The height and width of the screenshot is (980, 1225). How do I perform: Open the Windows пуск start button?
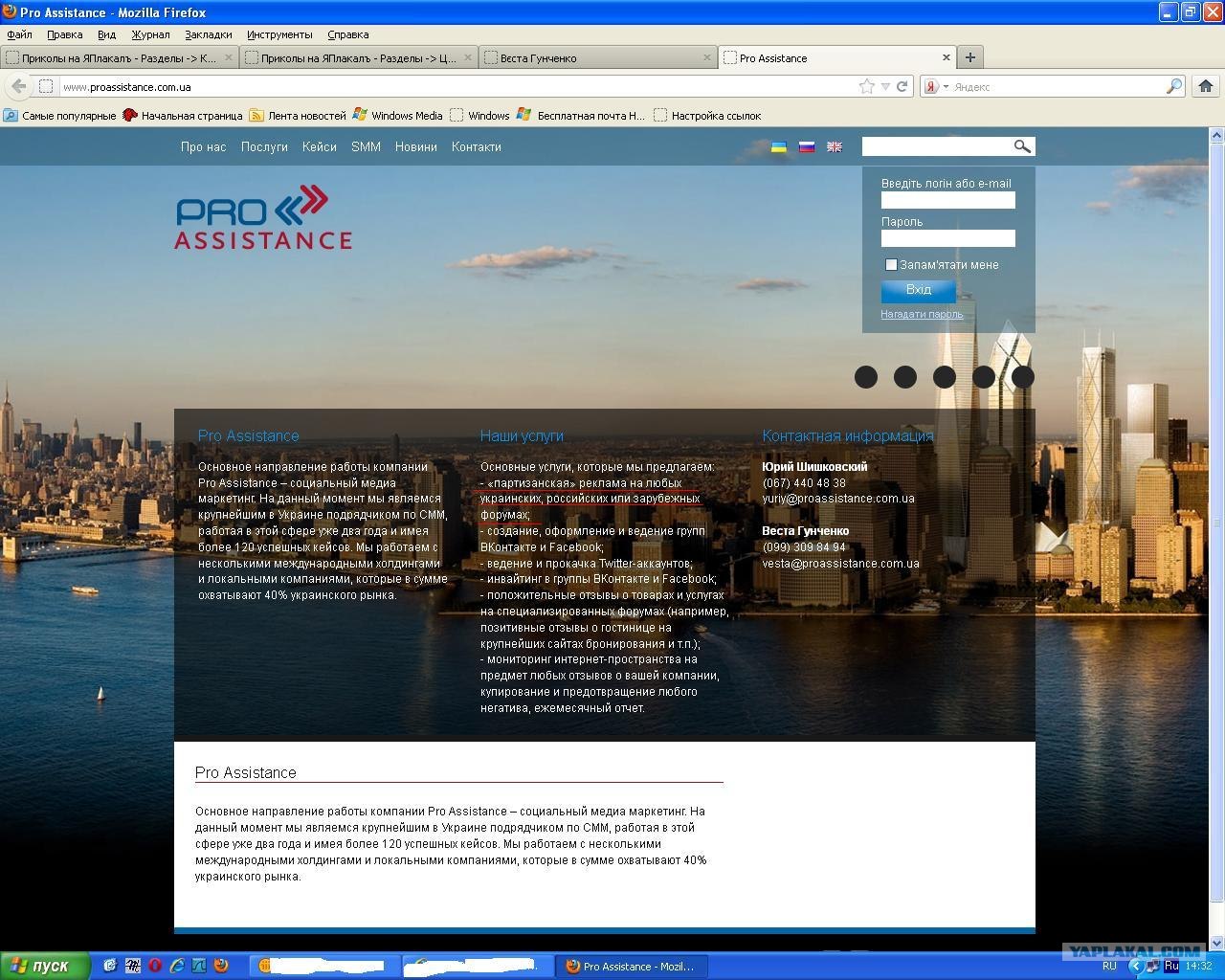(x=45, y=966)
